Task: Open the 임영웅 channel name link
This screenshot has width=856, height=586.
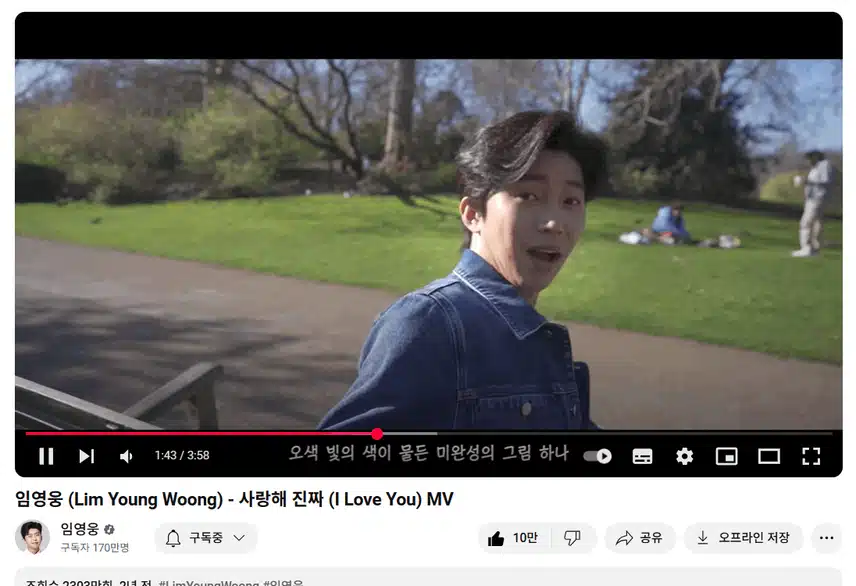Action: 80,529
